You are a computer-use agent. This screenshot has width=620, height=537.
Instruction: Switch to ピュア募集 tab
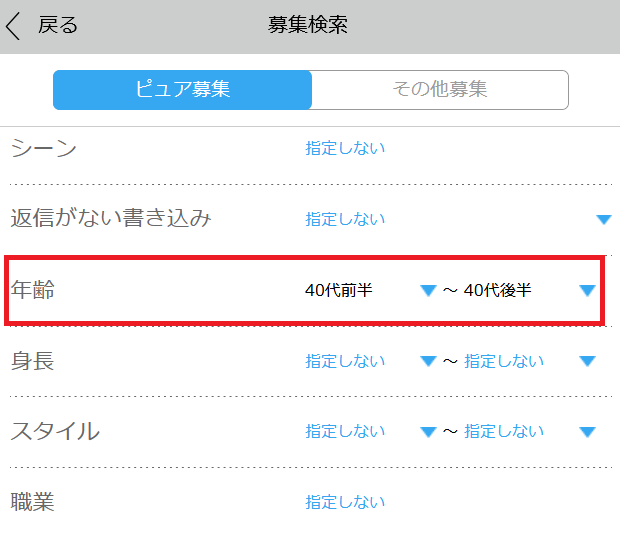pos(183,89)
